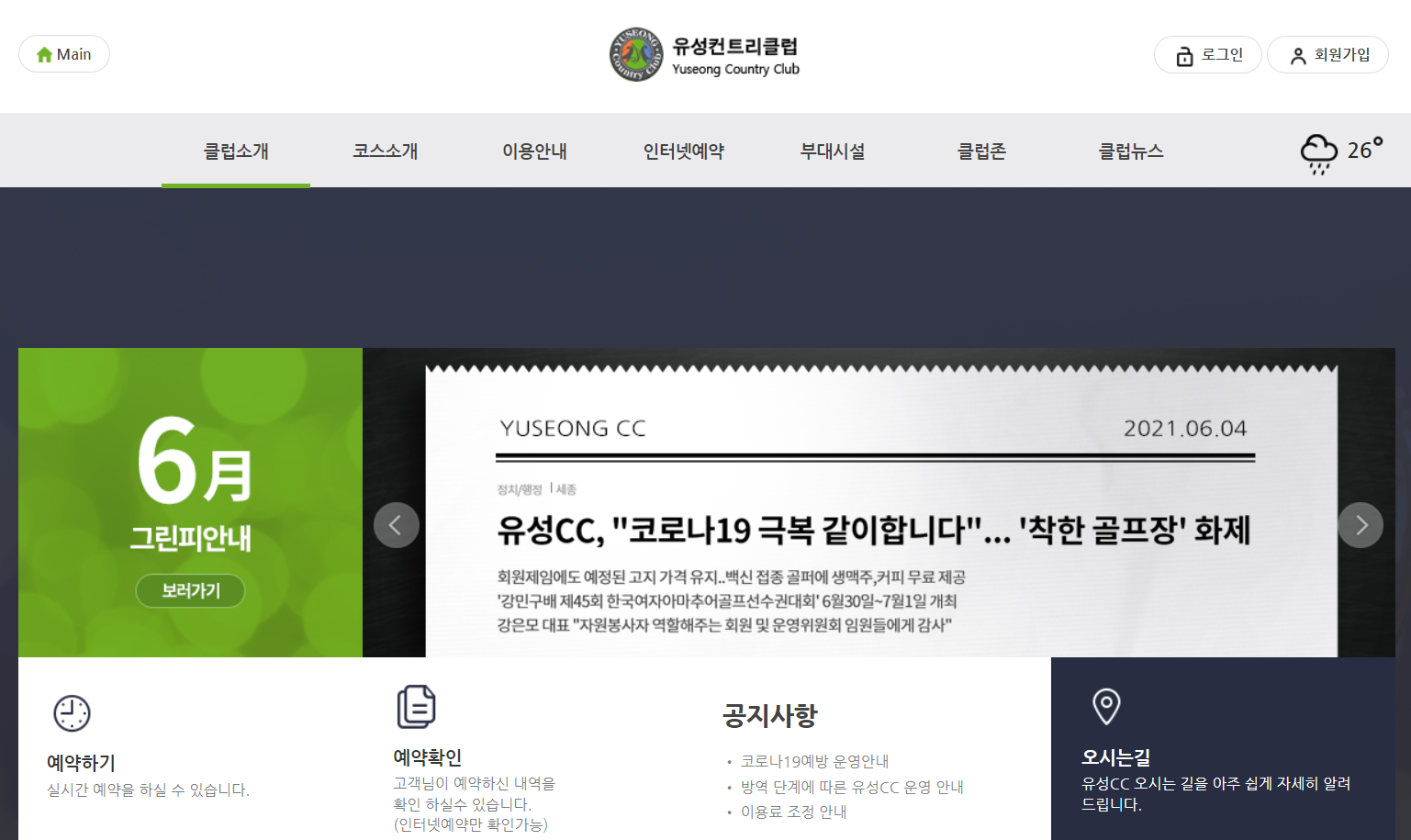
Task: Click the document icon above 예약확인
Action: tap(416, 707)
